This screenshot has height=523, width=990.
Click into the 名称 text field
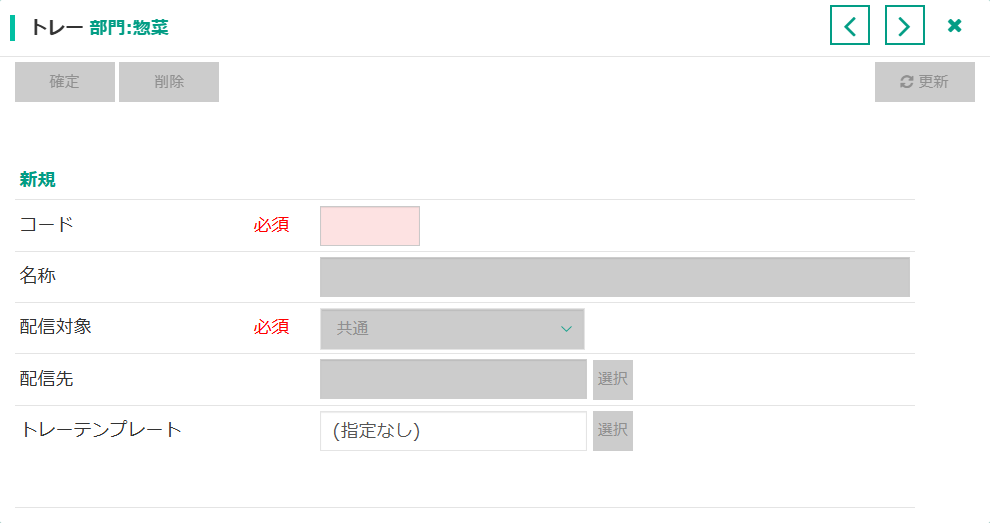(614, 277)
